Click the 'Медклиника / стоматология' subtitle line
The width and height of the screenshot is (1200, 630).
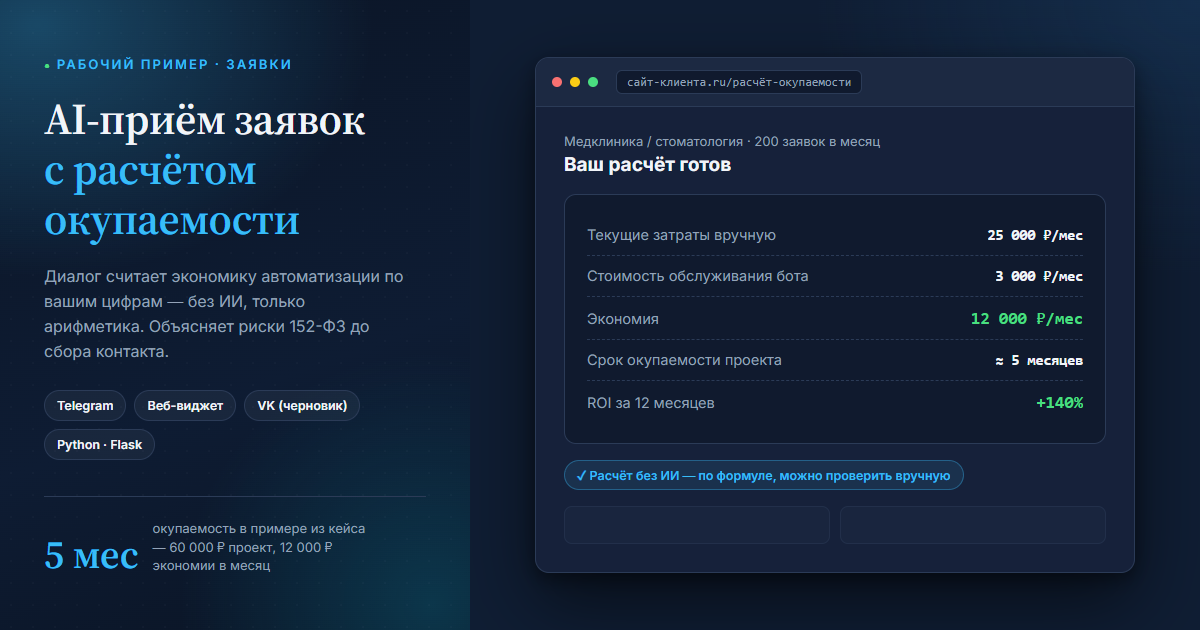point(722,142)
